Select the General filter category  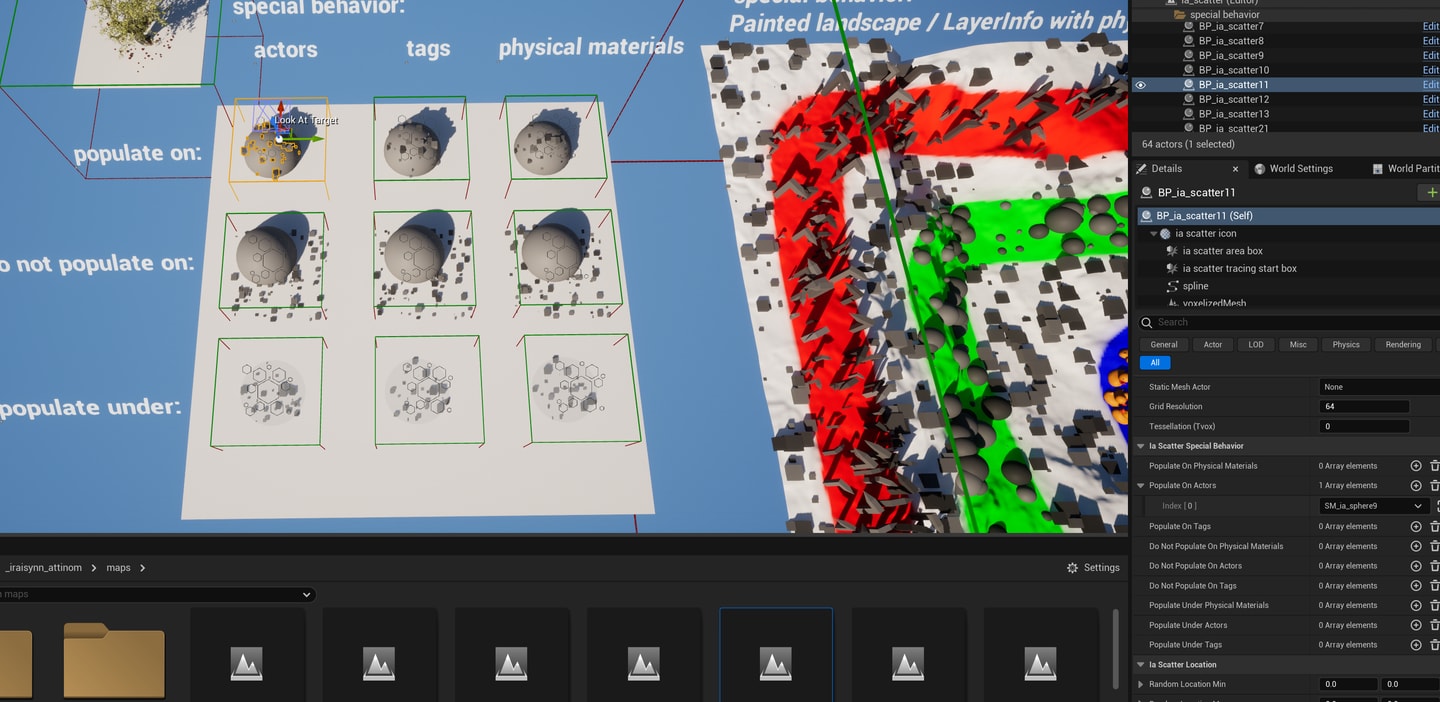[1164, 345]
